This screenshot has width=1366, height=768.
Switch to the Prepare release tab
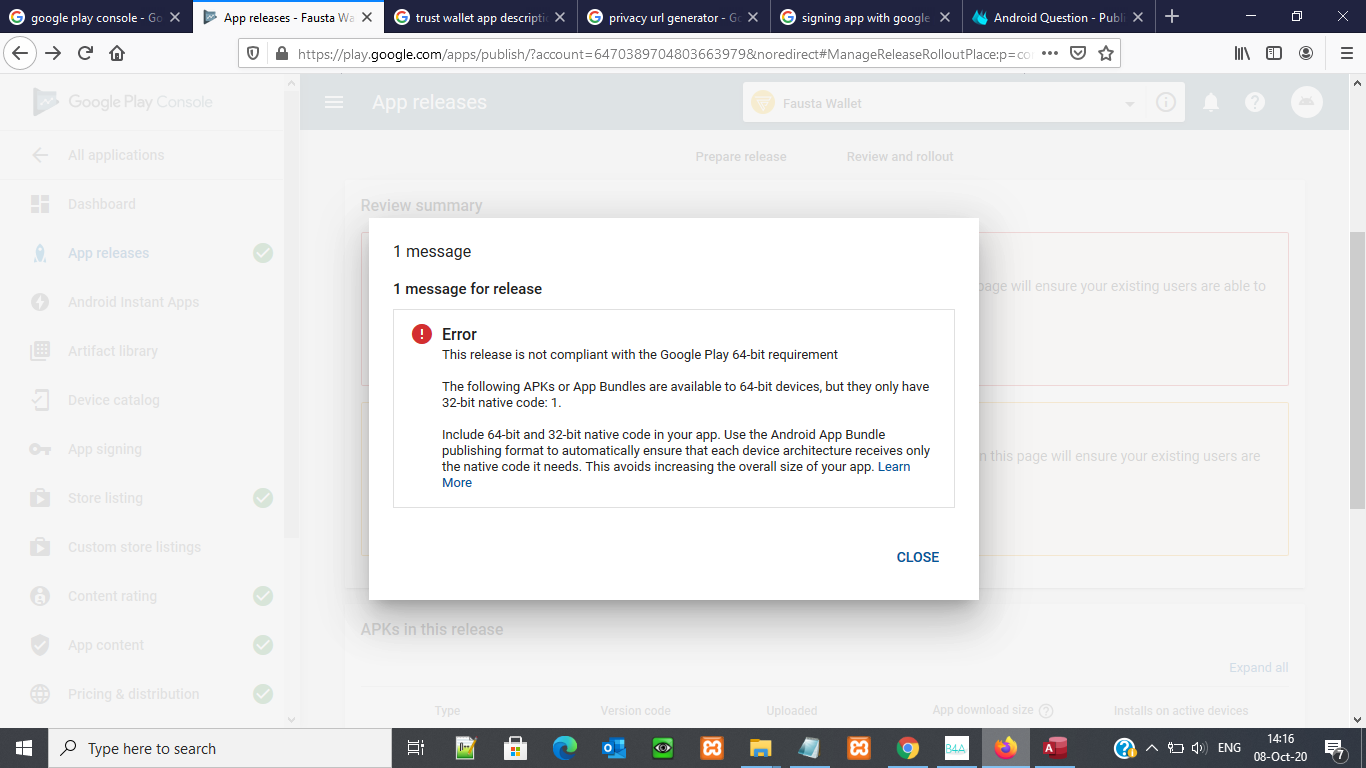(741, 156)
